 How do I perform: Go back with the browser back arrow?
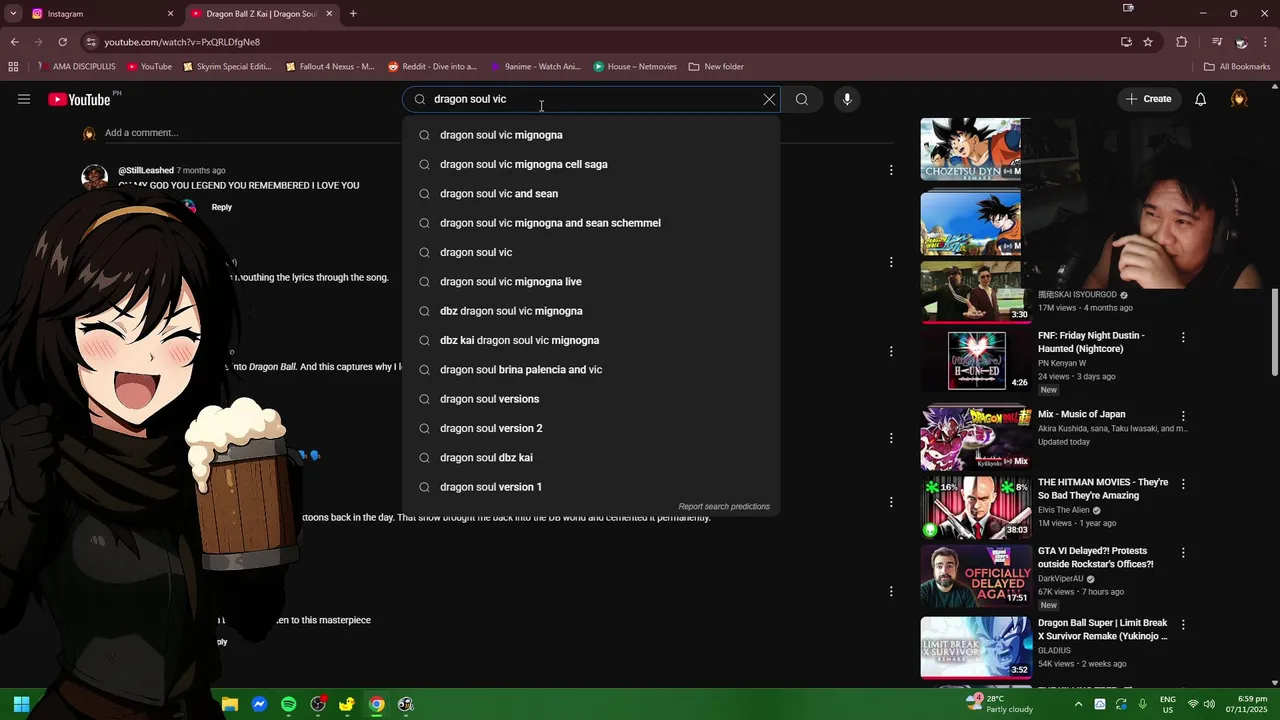[14, 42]
